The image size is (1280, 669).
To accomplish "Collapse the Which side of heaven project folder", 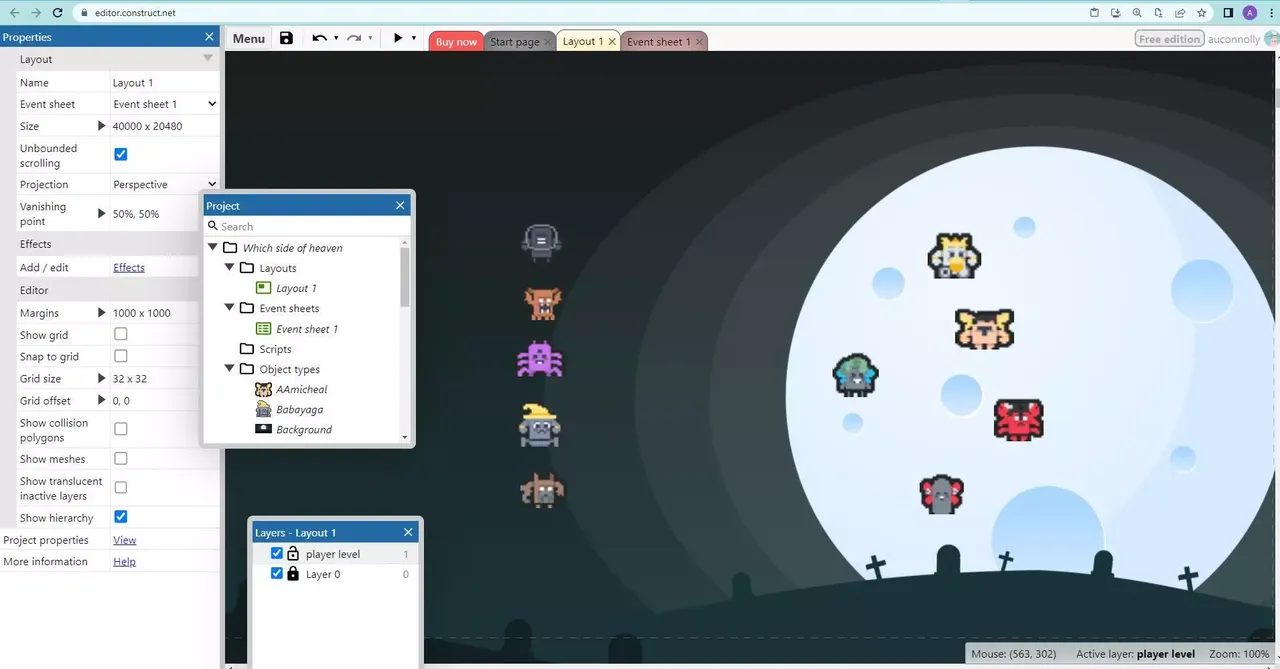I will (x=212, y=248).
